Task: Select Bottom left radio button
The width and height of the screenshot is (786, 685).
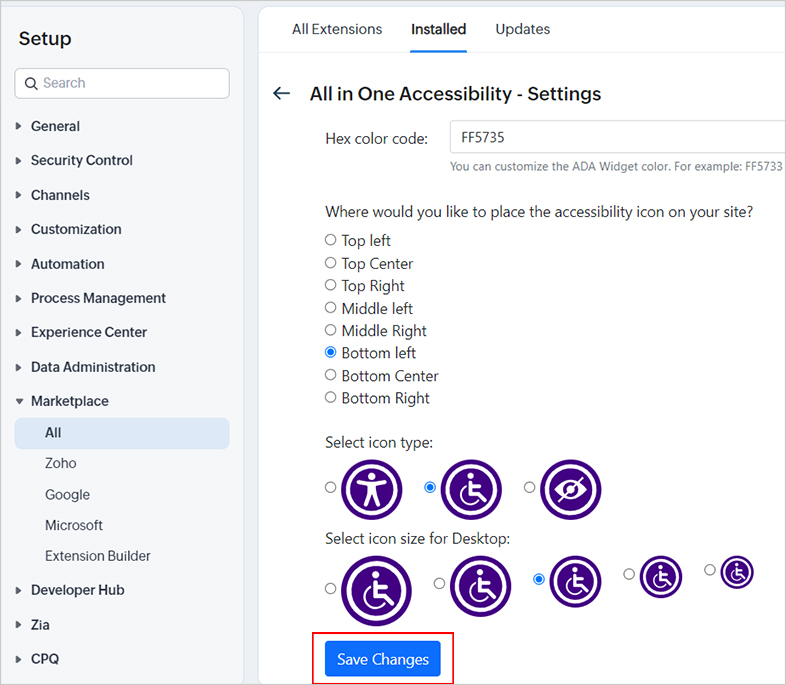Action: (330, 352)
